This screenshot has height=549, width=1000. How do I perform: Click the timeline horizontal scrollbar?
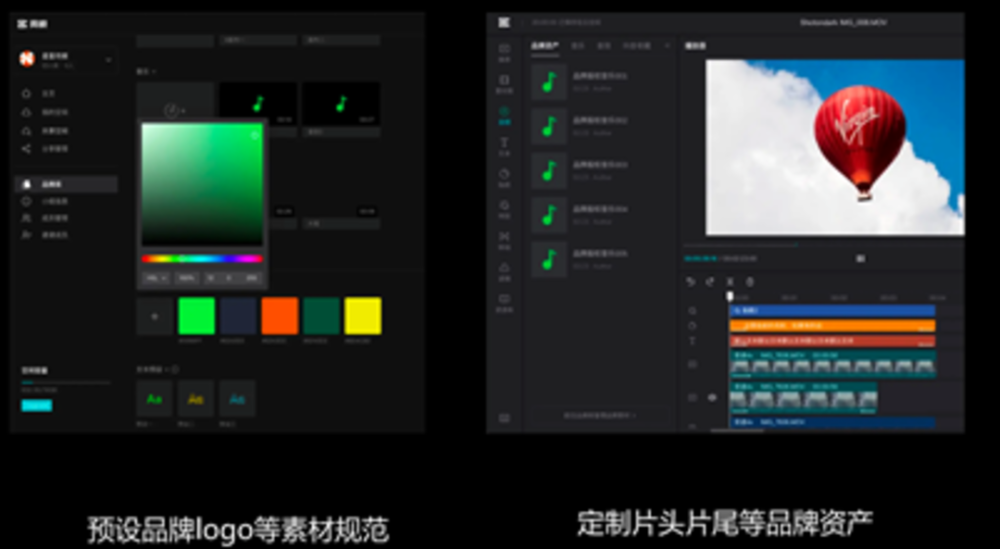[737, 430]
